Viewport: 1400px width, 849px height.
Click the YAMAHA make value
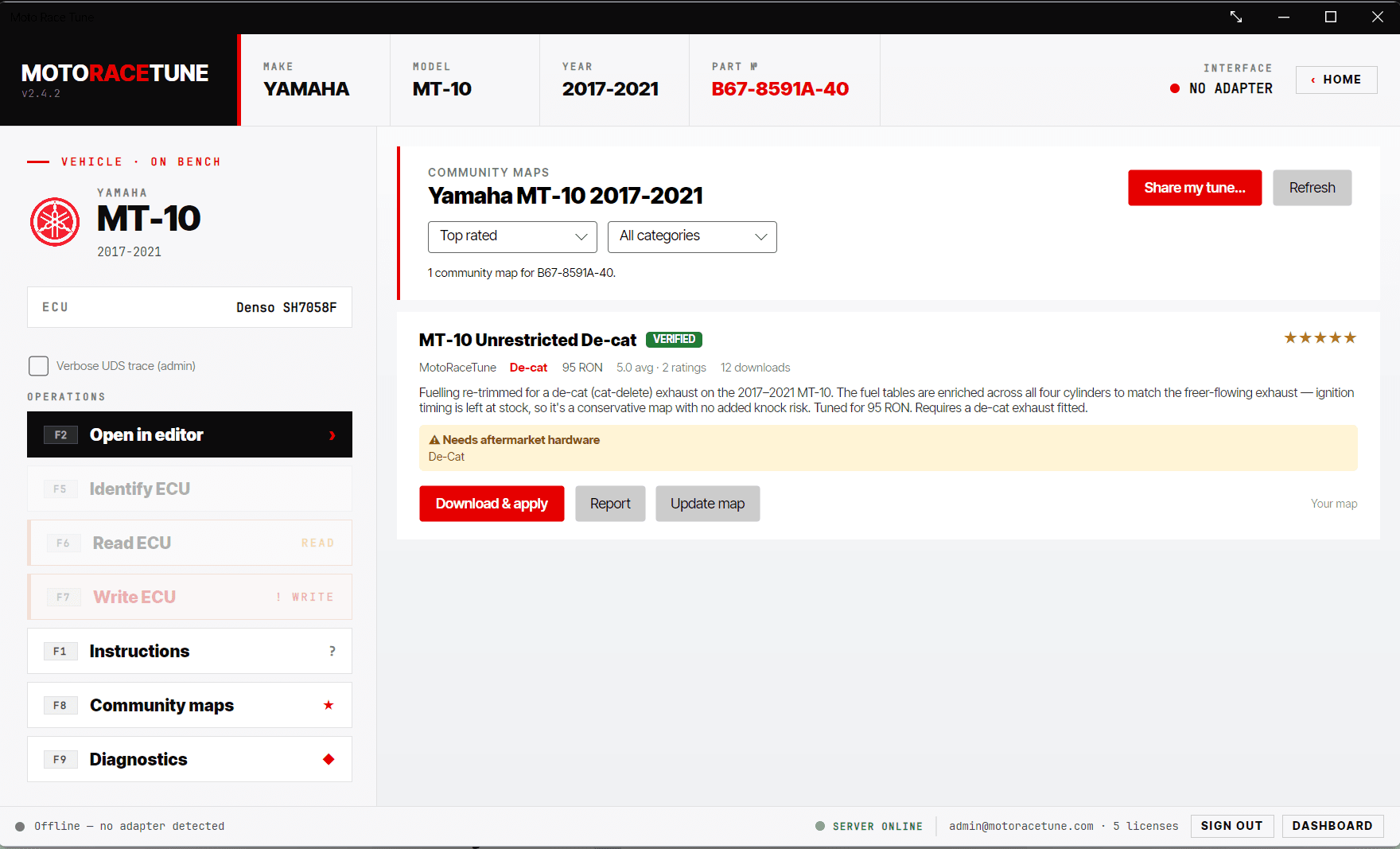coord(306,89)
